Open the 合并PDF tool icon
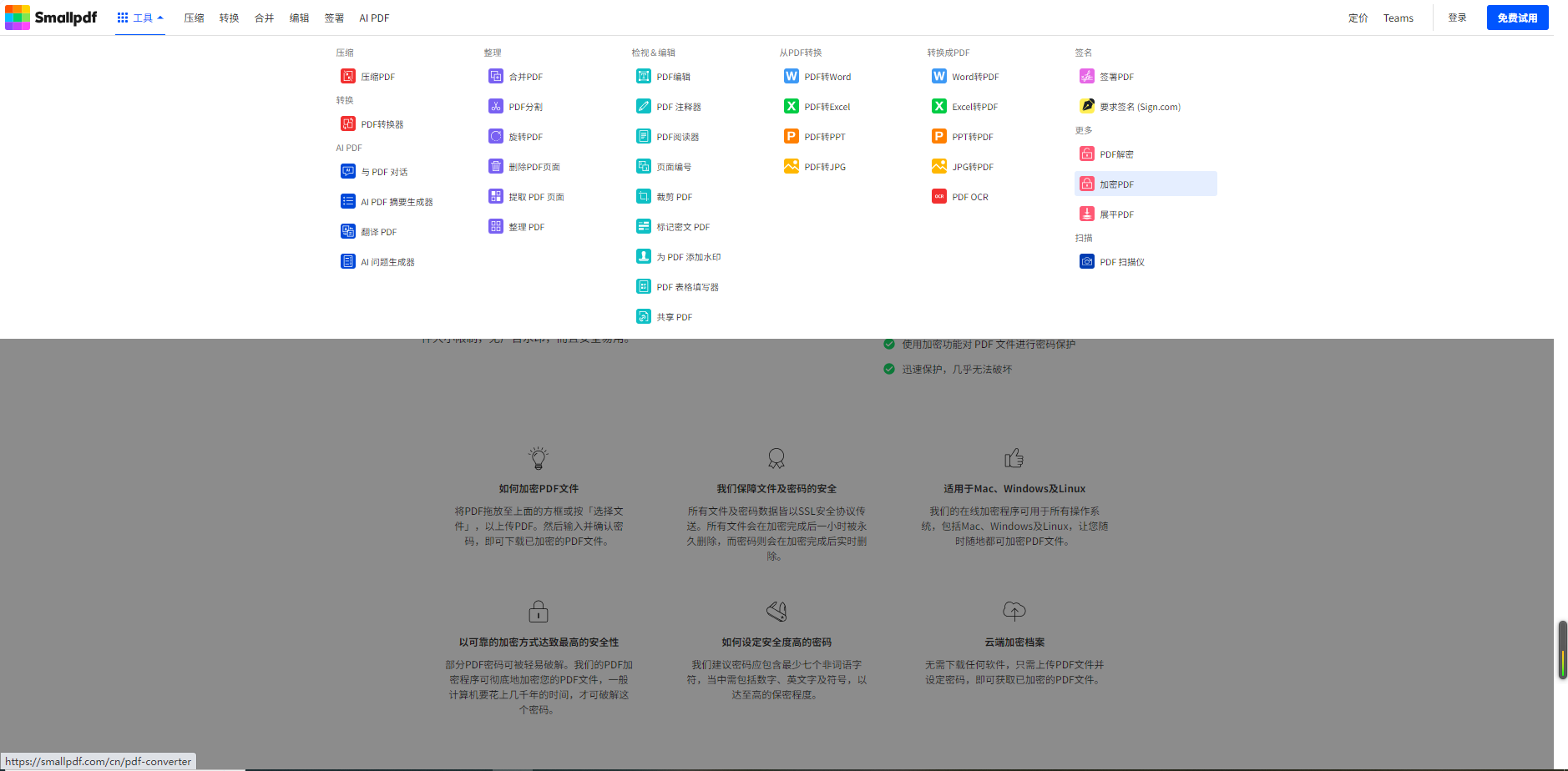Viewport: 1568px width, 771px height. 495,76
